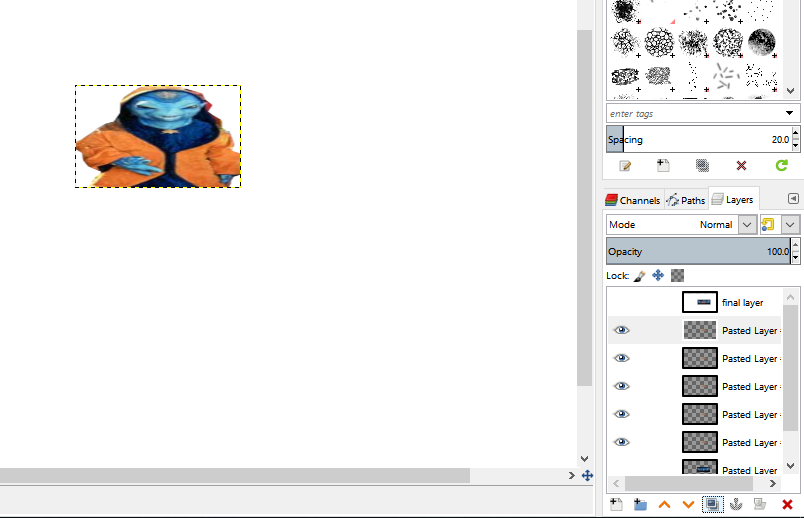Delete the selected brush

(741, 165)
